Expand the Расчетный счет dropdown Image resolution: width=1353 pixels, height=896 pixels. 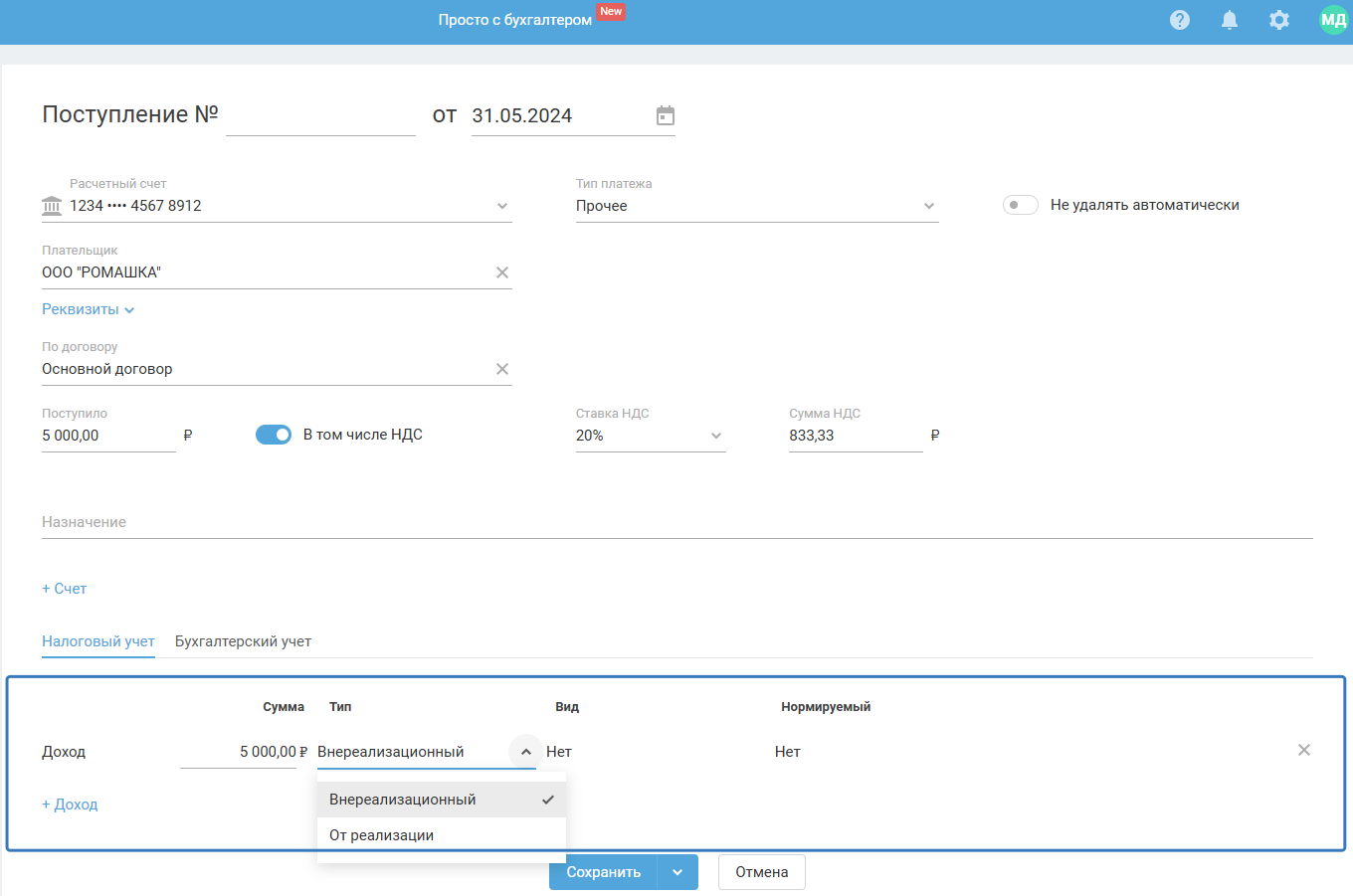pyautogui.click(x=502, y=206)
